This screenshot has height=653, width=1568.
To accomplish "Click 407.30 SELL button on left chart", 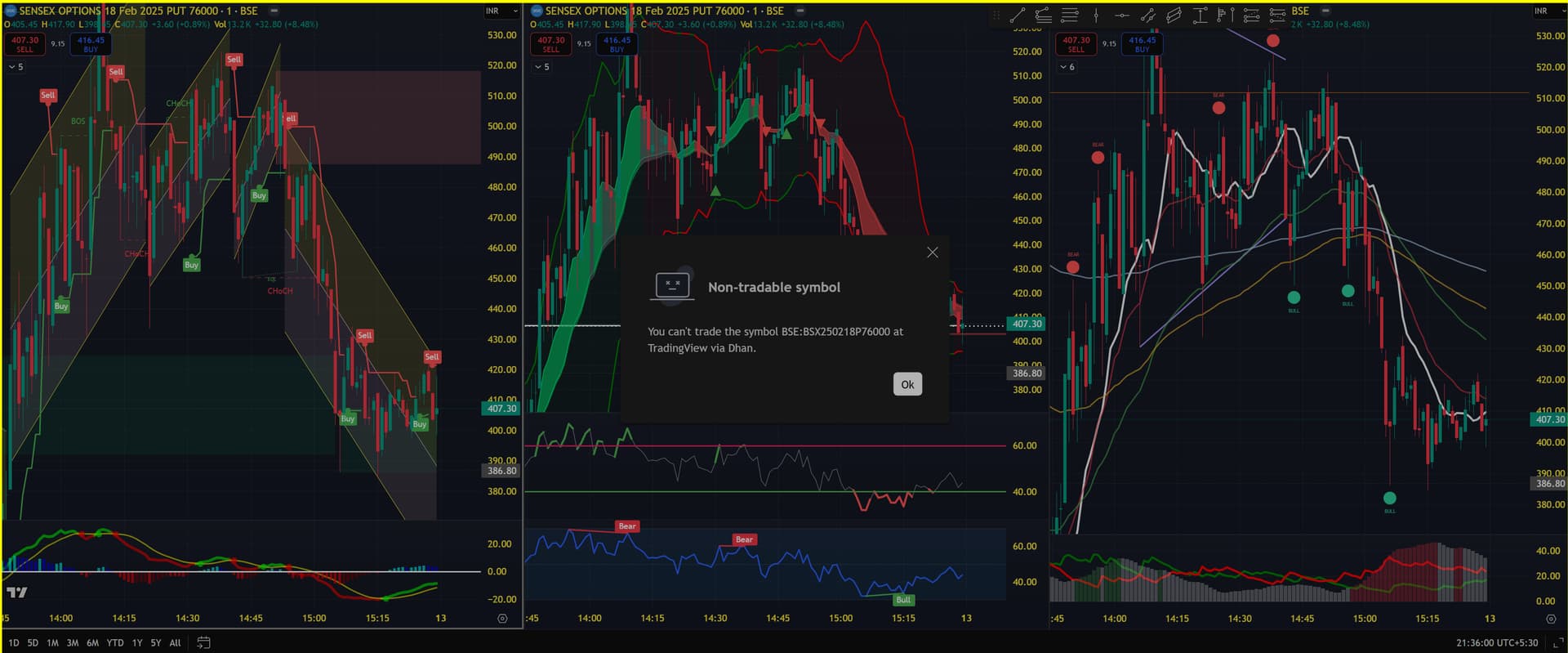I will tap(24, 44).
